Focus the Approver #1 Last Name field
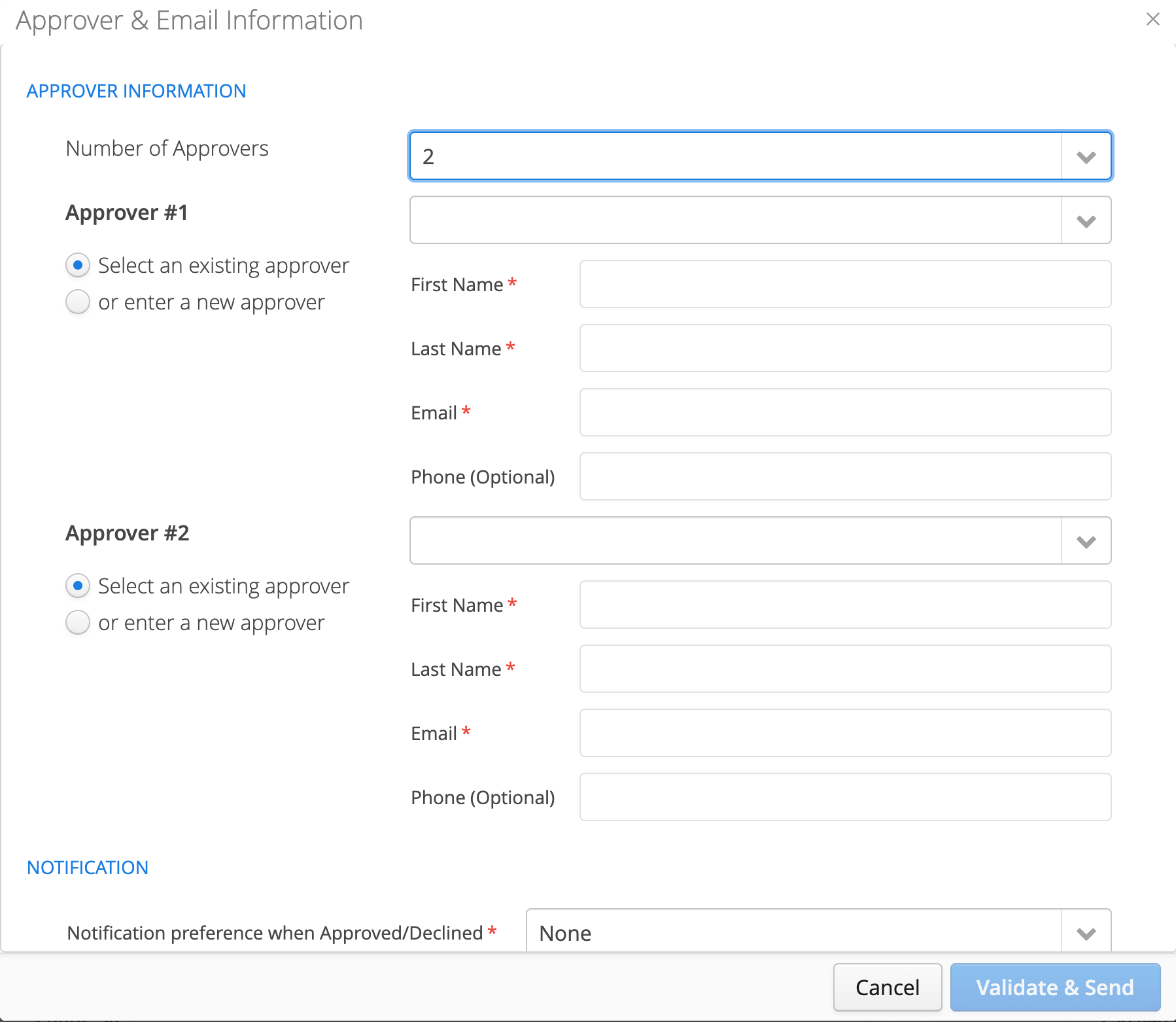1176x1022 pixels. (x=845, y=349)
